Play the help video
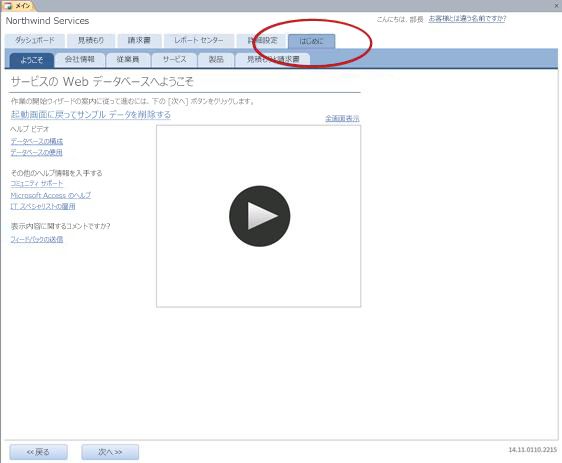The width and height of the screenshot is (562, 463). point(259,216)
